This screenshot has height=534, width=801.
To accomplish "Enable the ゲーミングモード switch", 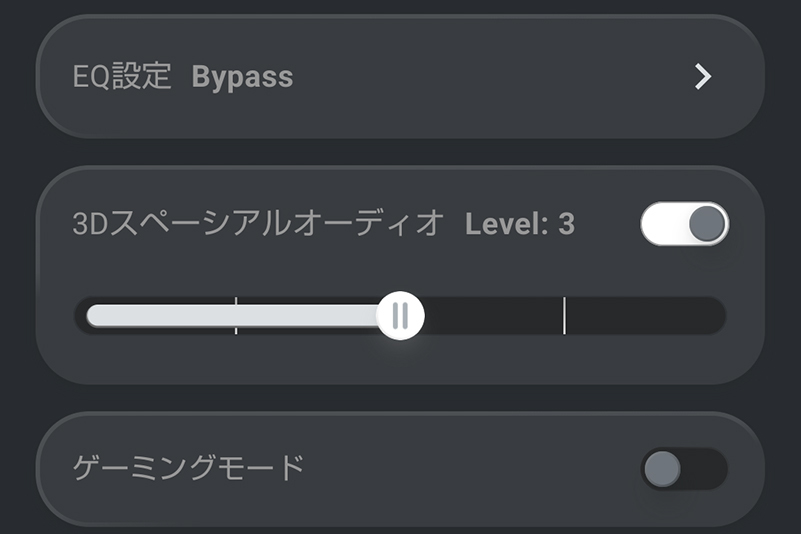I will [684, 468].
